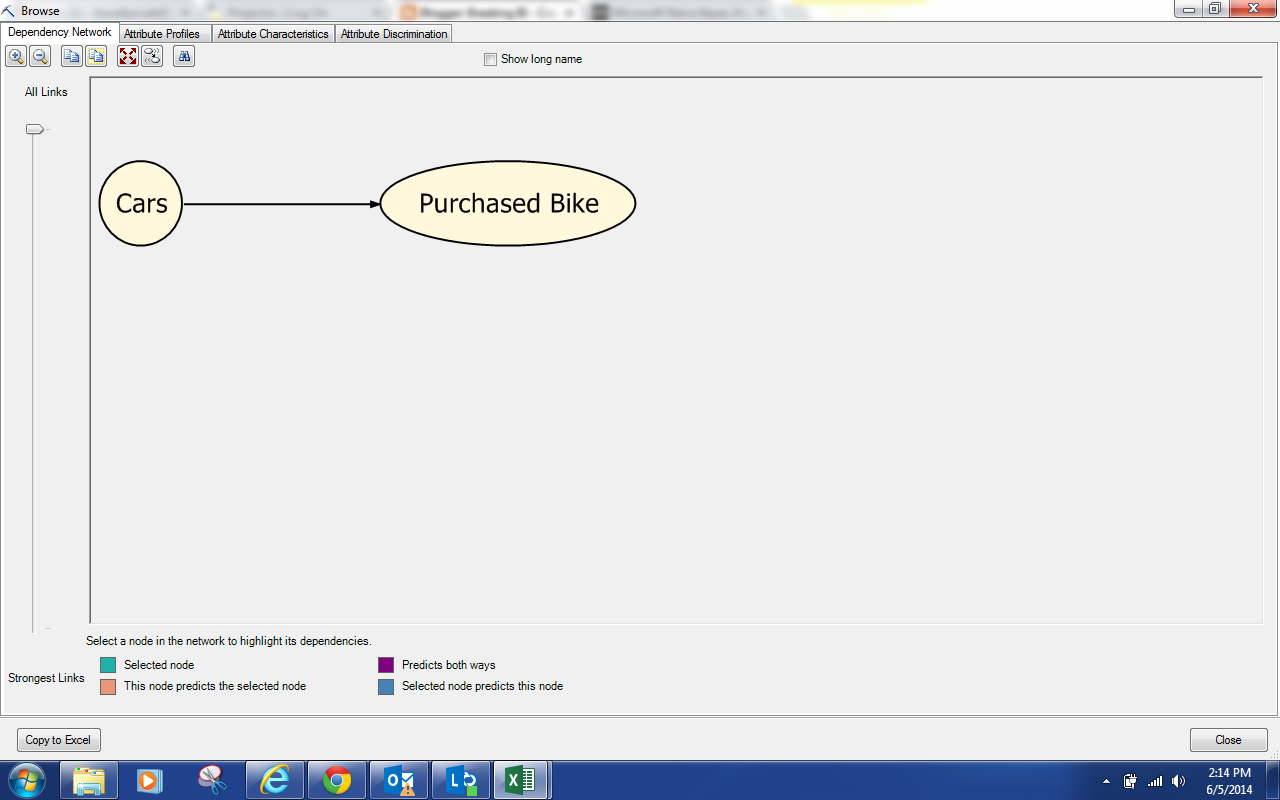Copy graph view to clipboard
The image size is (1280, 800).
coord(72,56)
